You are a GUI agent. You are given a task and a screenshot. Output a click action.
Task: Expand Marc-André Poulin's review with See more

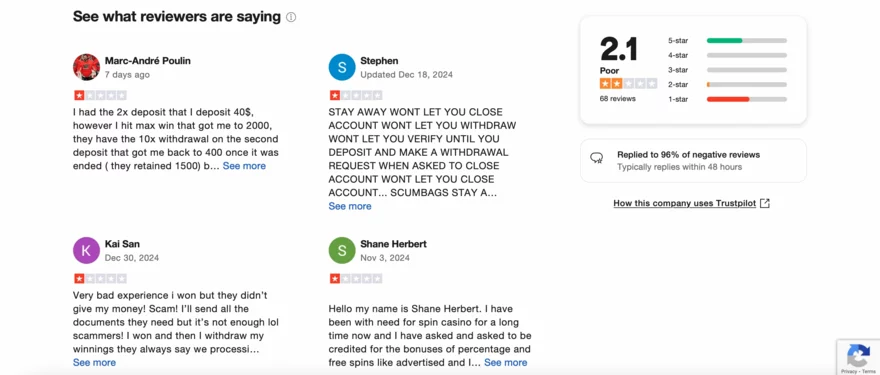(244, 166)
